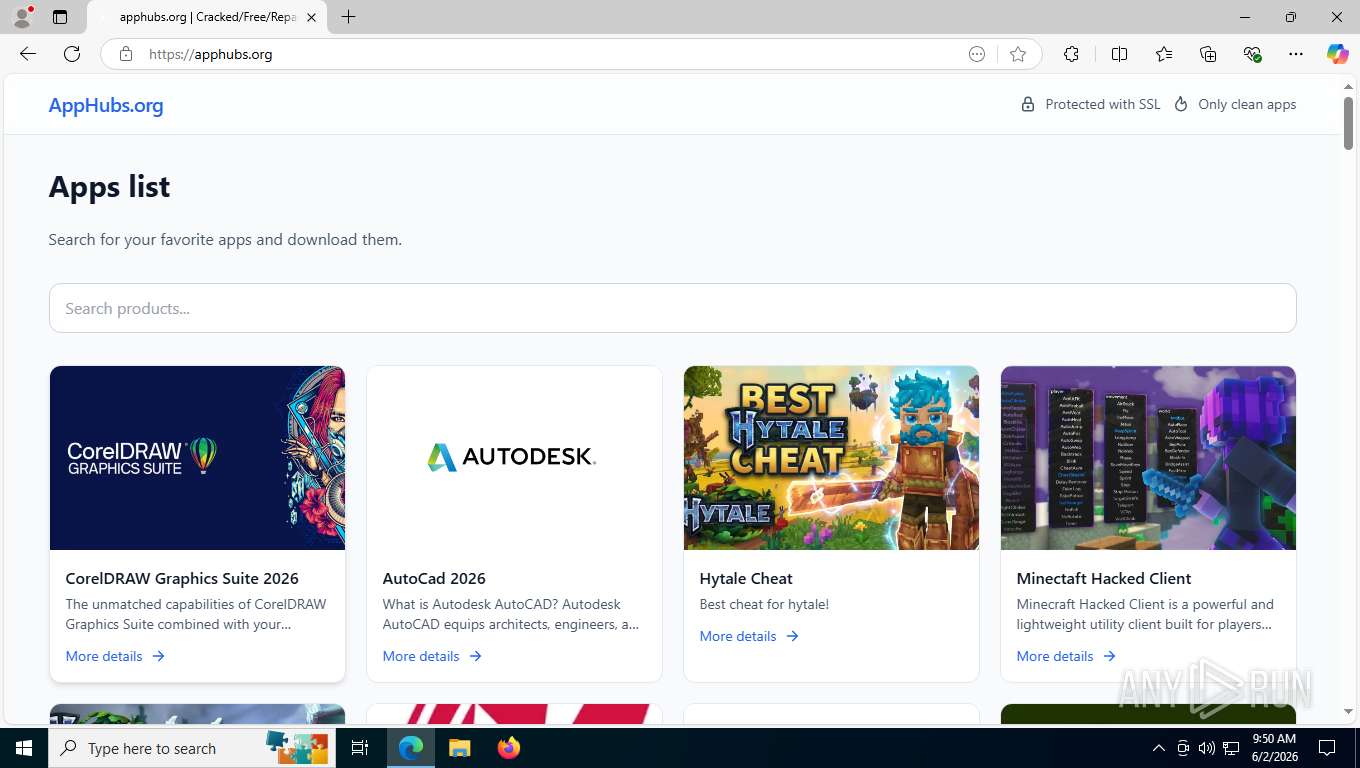The width and height of the screenshot is (1360, 768).
Task: Open Task View on the taskbar
Action: coord(360,748)
